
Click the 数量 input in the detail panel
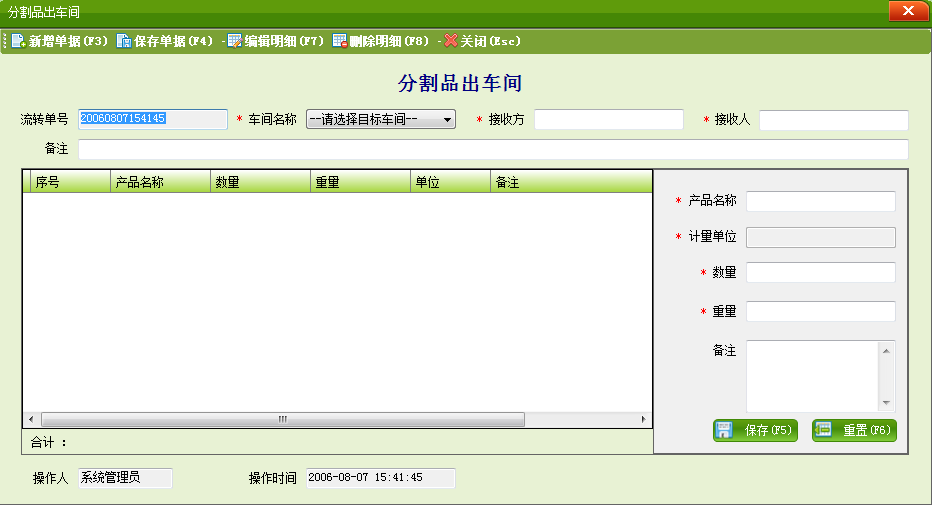click(x=821, y=273)
